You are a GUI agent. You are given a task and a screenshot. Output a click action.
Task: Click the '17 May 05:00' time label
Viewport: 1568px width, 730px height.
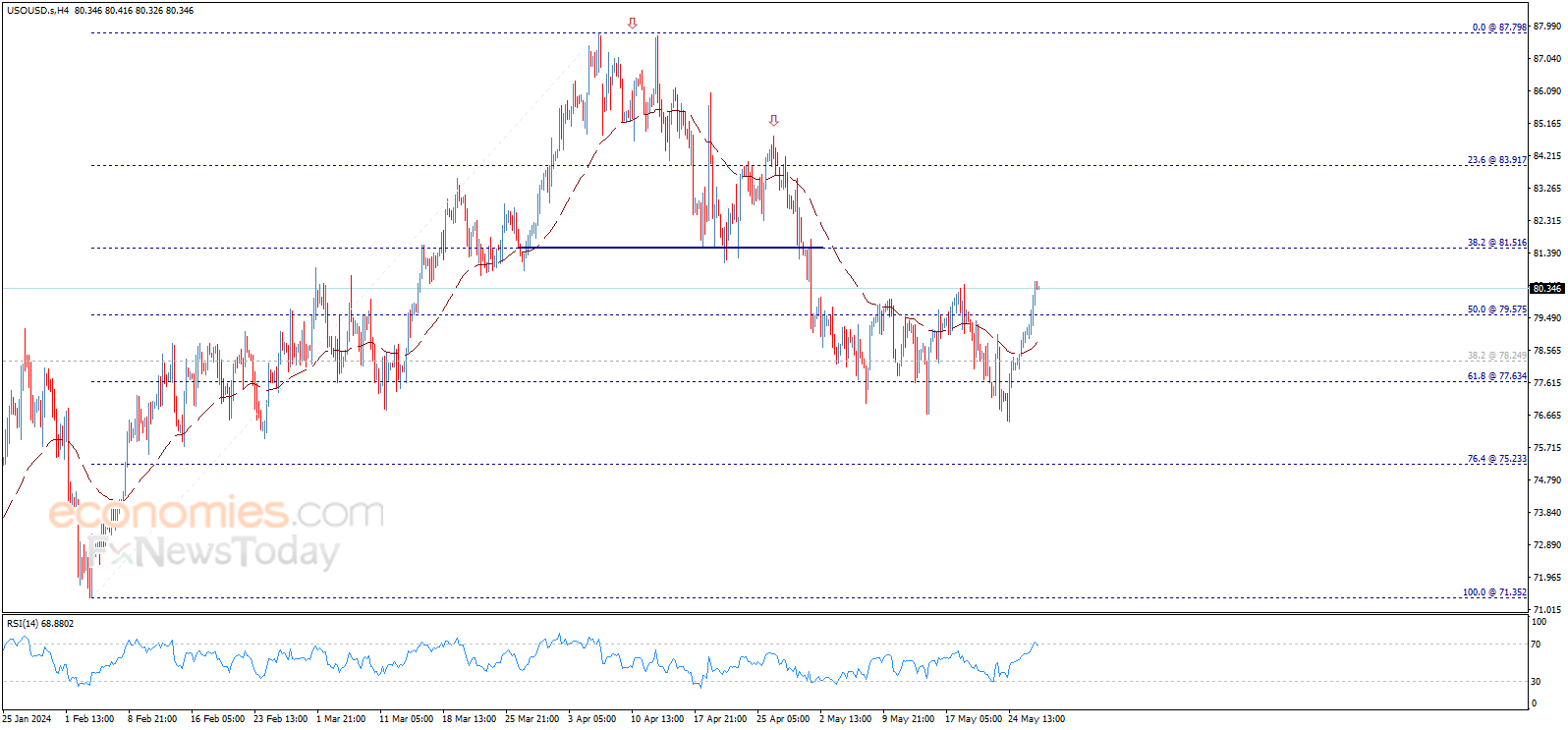(x=974, y=719)
